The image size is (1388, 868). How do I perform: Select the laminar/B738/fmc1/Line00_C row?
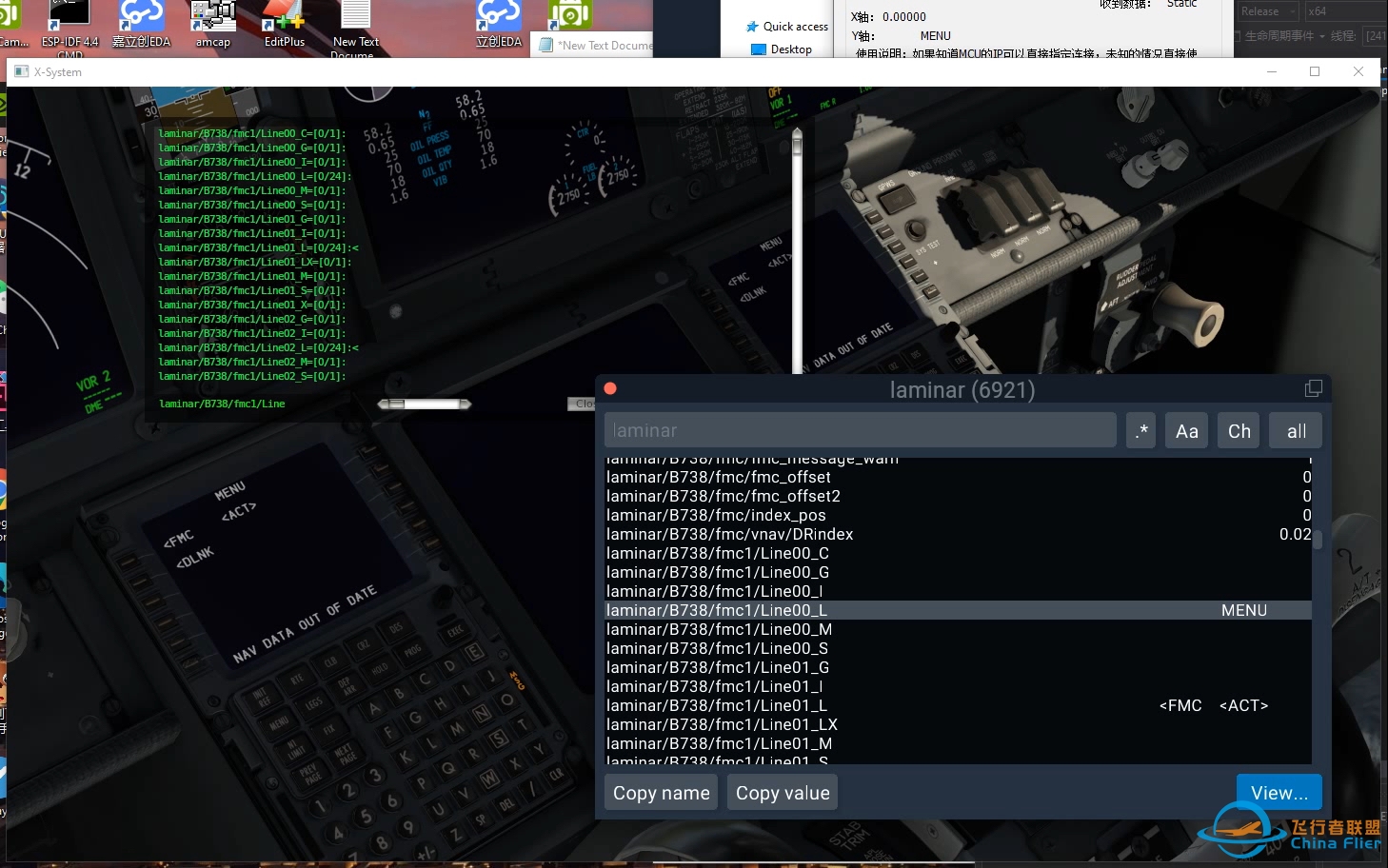point(959,553)
